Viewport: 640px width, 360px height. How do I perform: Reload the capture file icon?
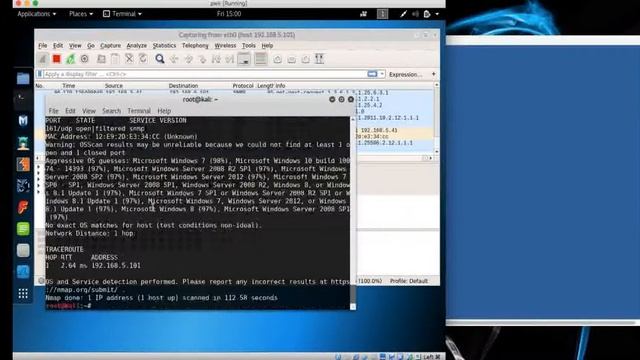[143, 59]
